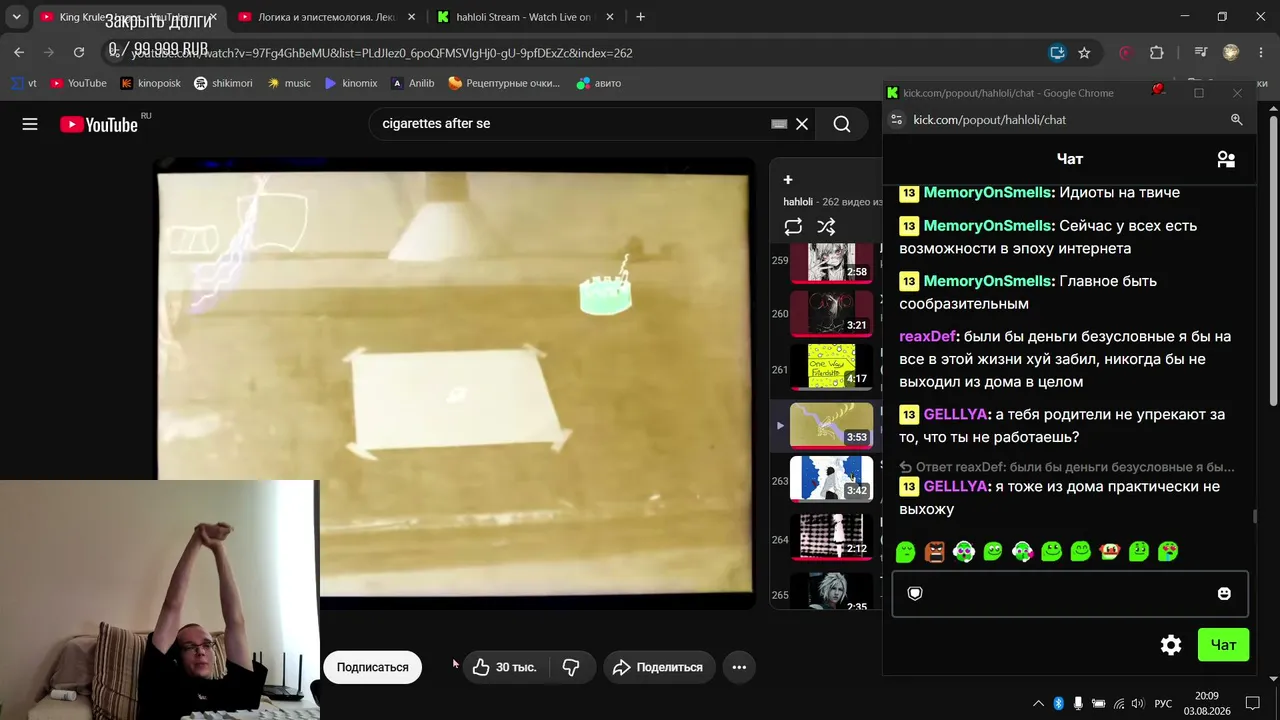Open the media controls toolbar icon
Screen dimensions: 1280x720
coord(1201,53)
